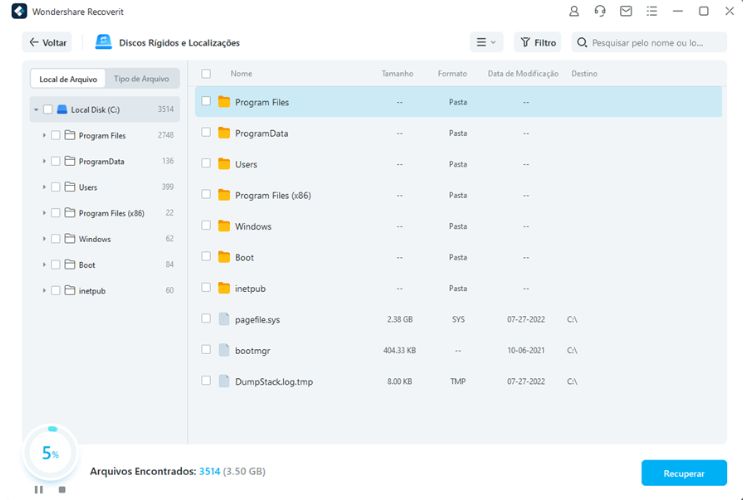Click the DumpStack.log.tmp file icon
Viewport: 750px width, 500px height.
tap(224, 381)
